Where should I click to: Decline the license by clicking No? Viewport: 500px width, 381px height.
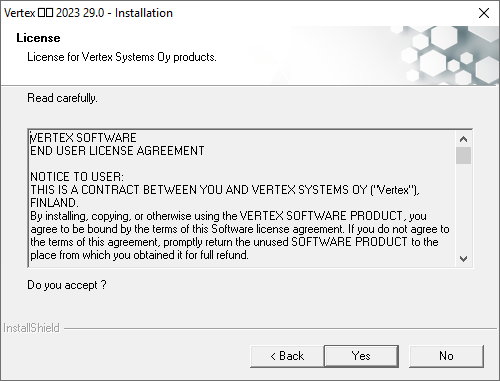(446, 356)
